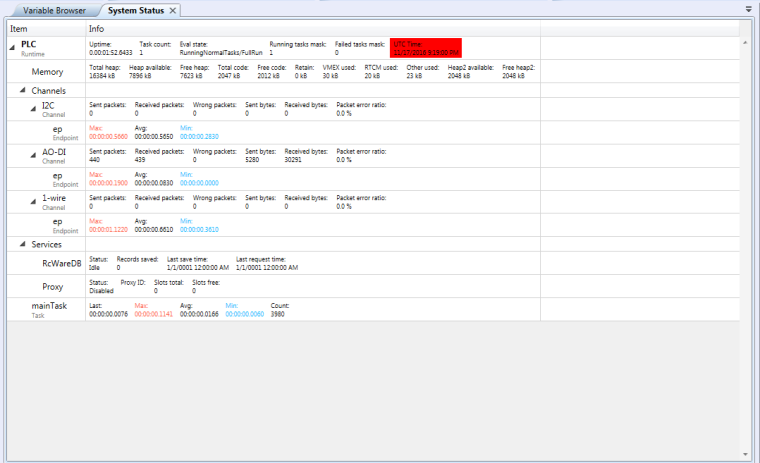
Task: Select the Memory row
Action: click(47, 72)
